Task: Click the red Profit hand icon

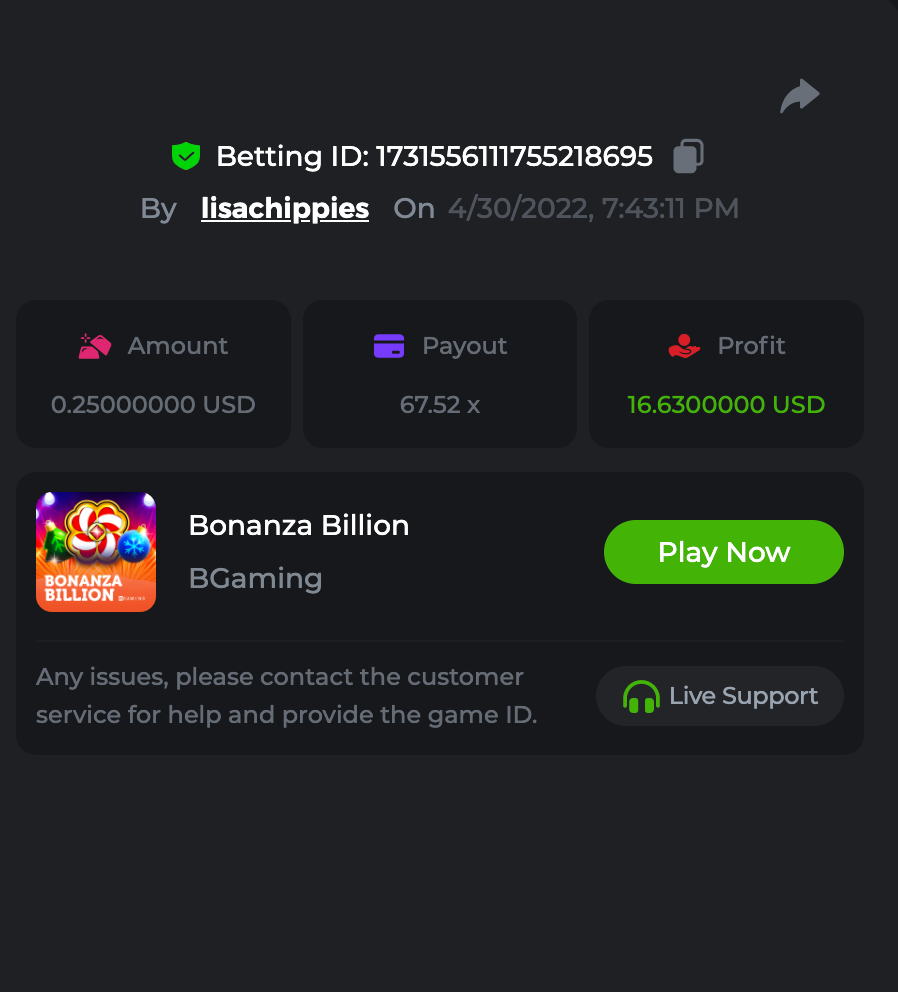Action: click(684, 346)
